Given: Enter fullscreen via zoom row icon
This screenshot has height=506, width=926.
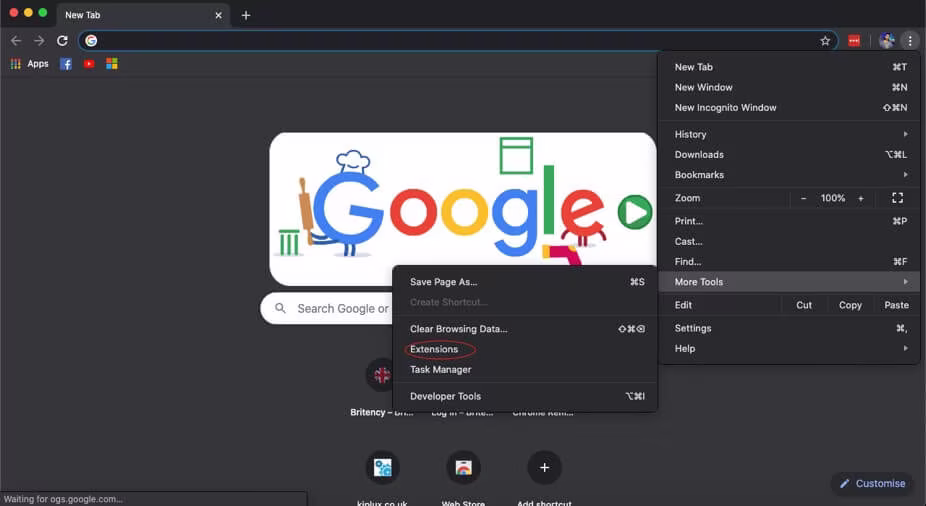Looking at the screenshot, I should coord(897,198).
